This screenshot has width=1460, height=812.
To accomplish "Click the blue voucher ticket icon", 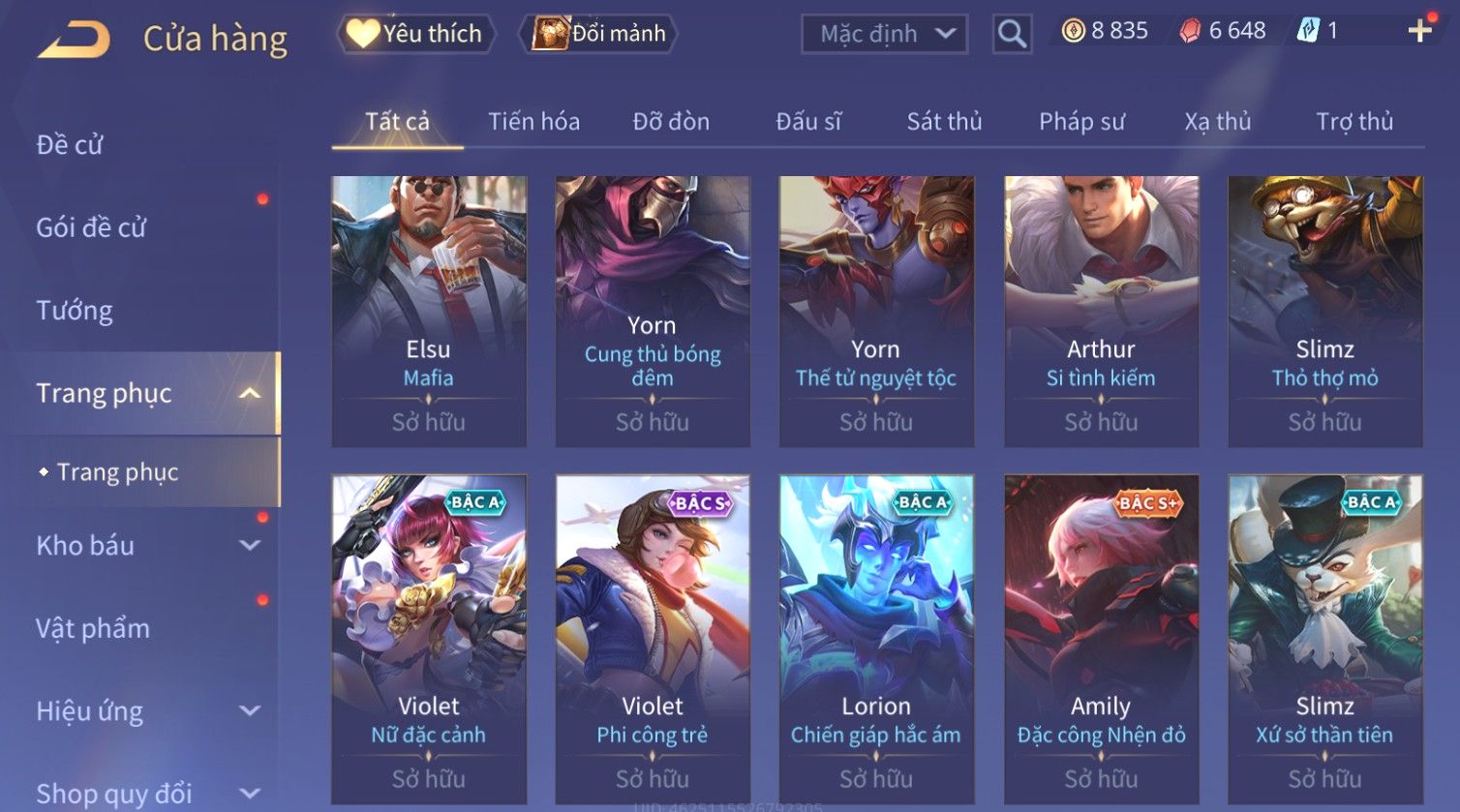I will 1308,32.
